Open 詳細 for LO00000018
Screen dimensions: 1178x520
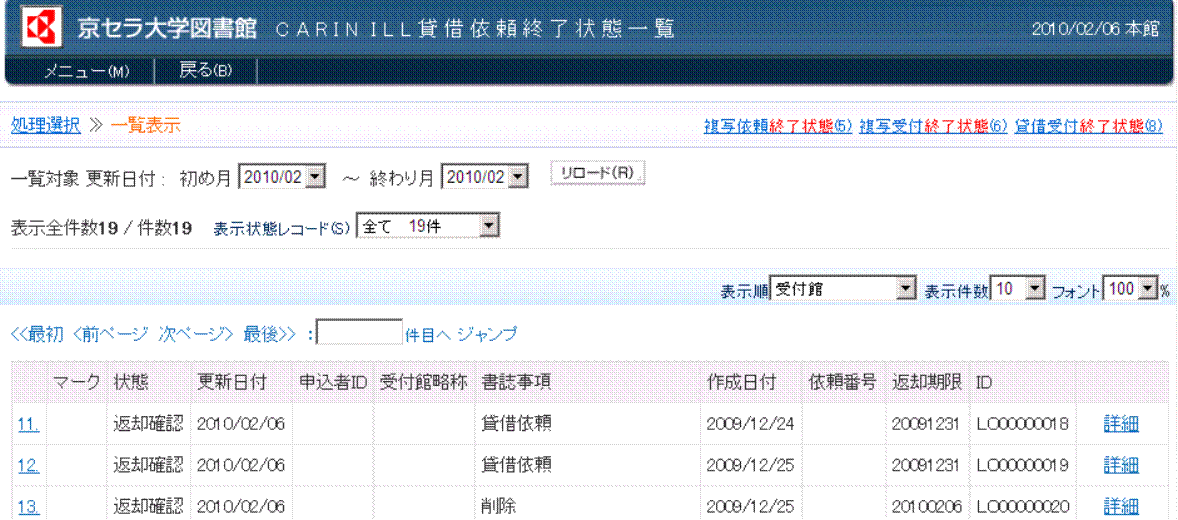tap(1121, 425)
